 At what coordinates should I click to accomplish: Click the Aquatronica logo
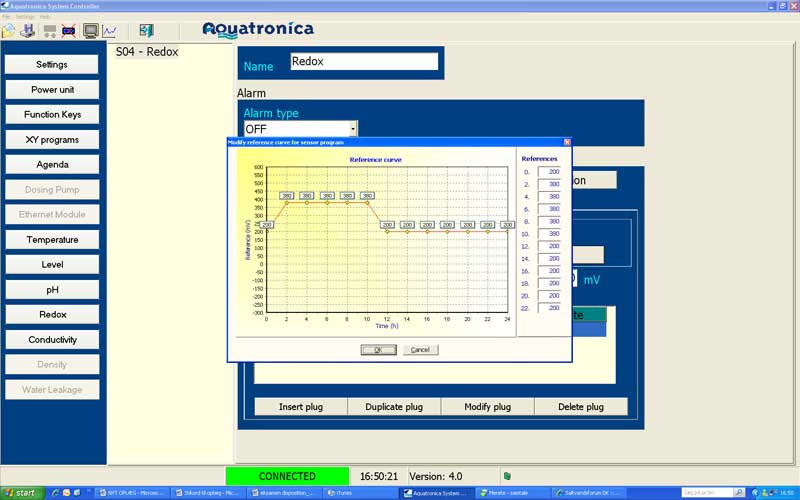[258, 30]
